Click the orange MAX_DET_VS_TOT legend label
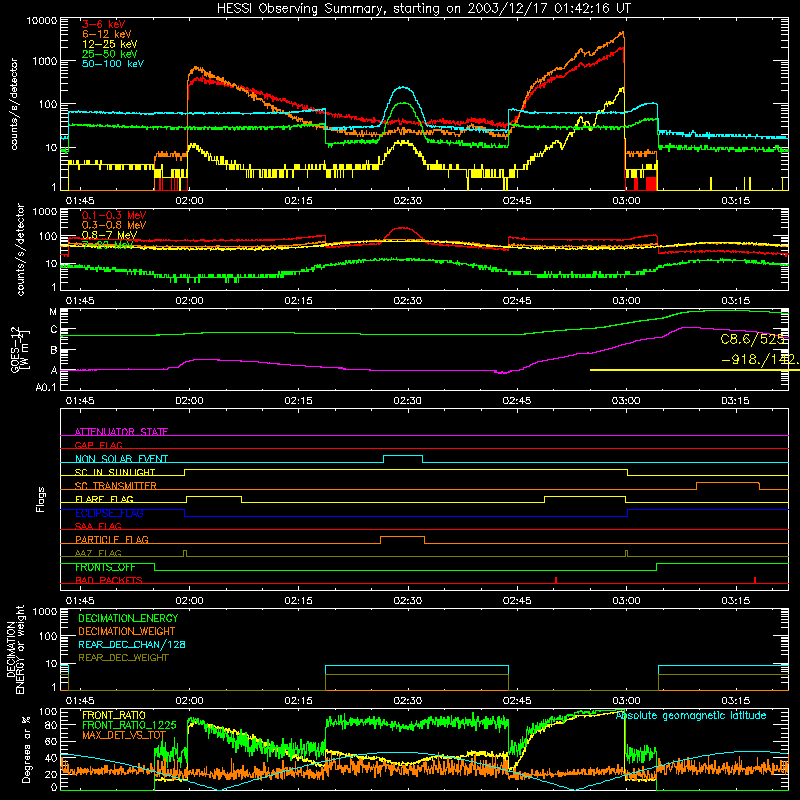Viewport: 800px width, 800px height. coord(124,735)
